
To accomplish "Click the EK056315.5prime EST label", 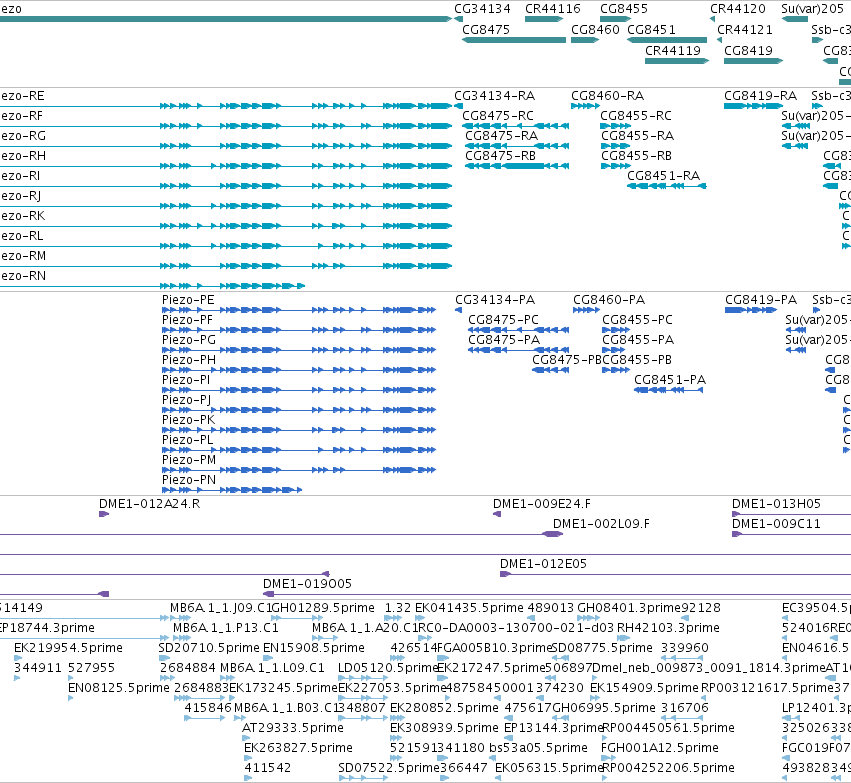I will 549,768.
